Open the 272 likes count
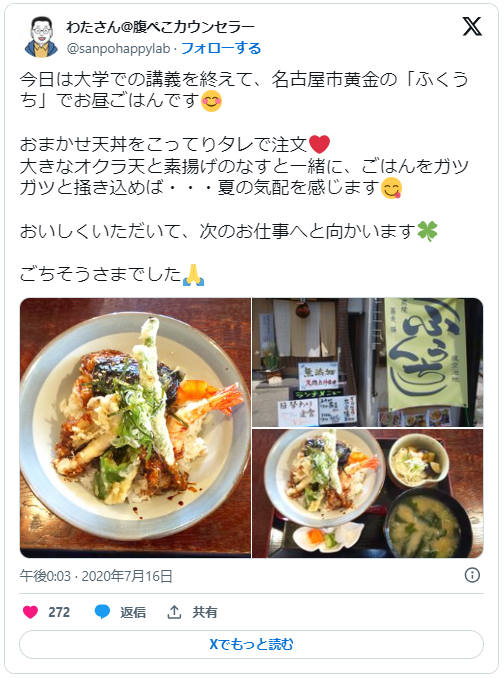The image size is (504, 678). coord(59,612)
